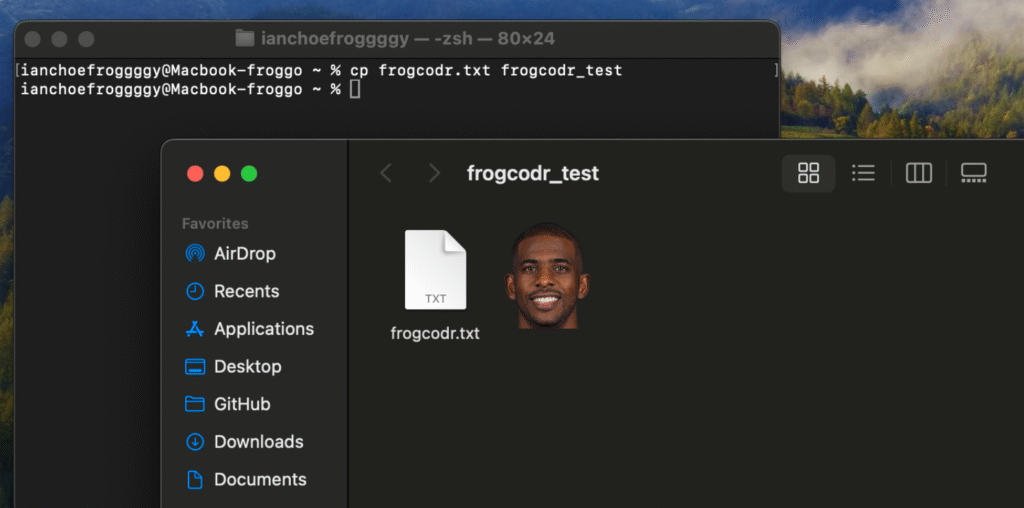Switch Finder to gallery view

coord(973,173)
